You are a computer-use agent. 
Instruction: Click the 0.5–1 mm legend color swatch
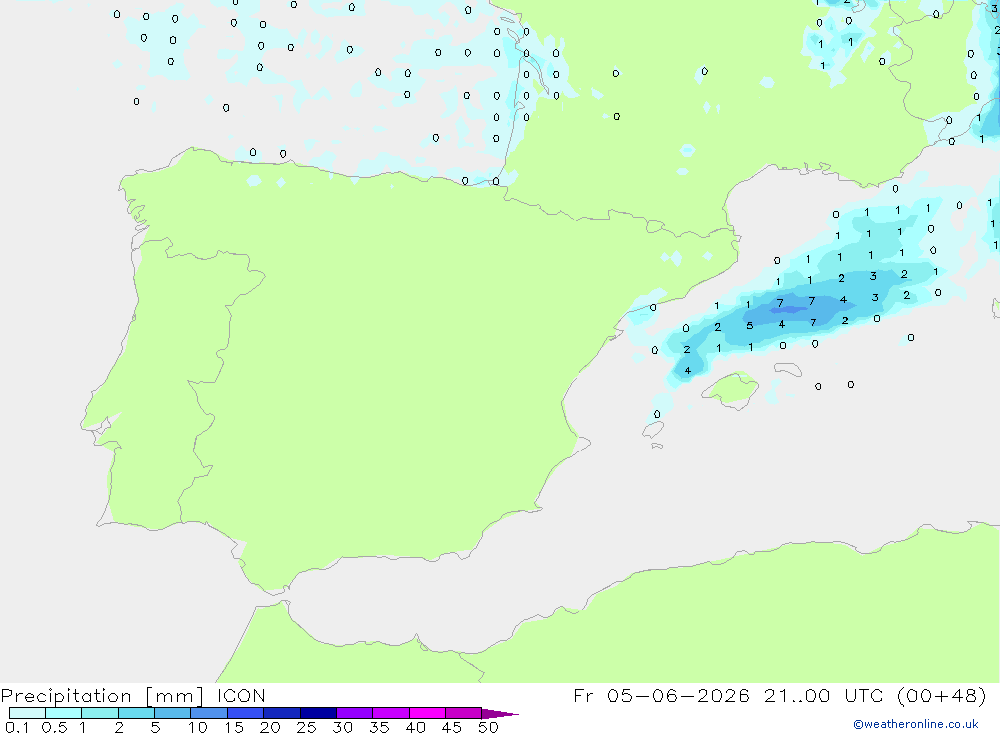[x=63, y=713]
